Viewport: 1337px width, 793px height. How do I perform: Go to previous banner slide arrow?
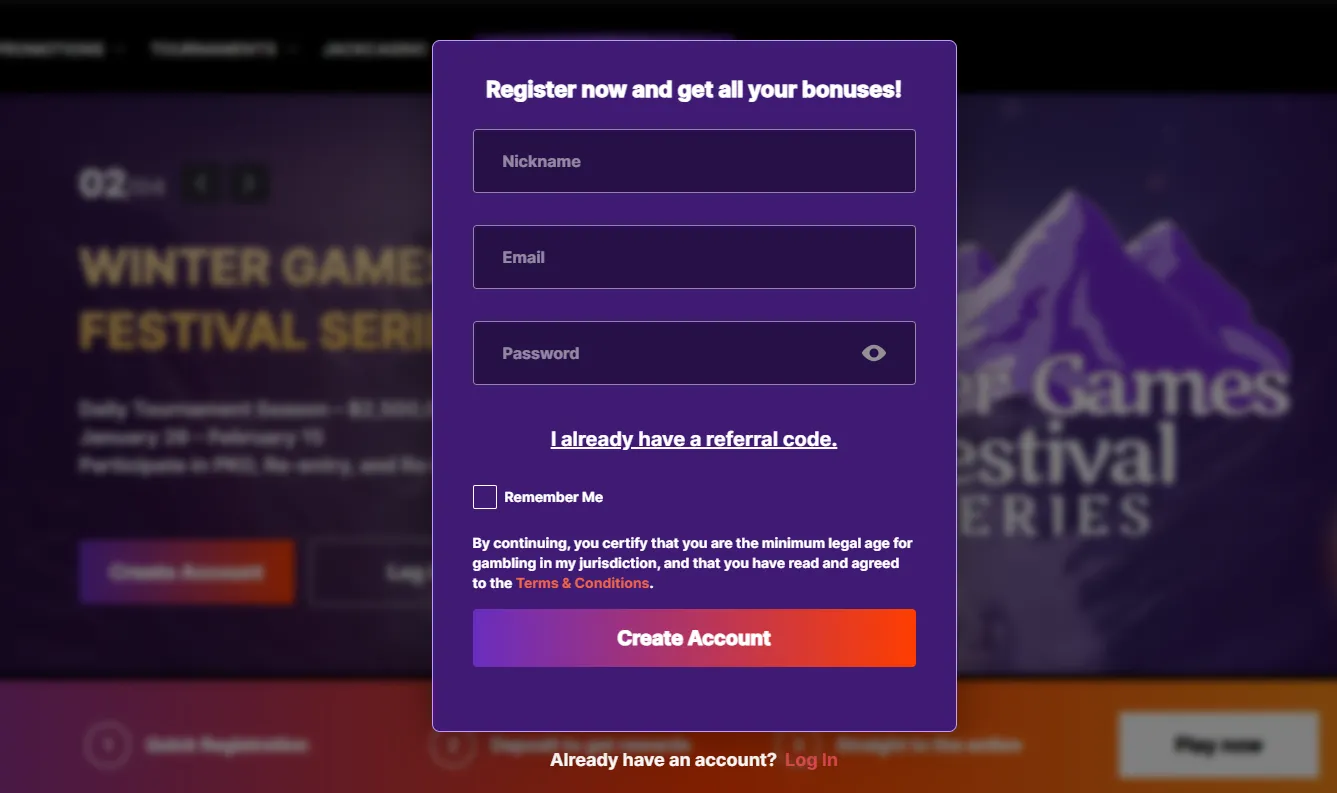click(202, 183)
